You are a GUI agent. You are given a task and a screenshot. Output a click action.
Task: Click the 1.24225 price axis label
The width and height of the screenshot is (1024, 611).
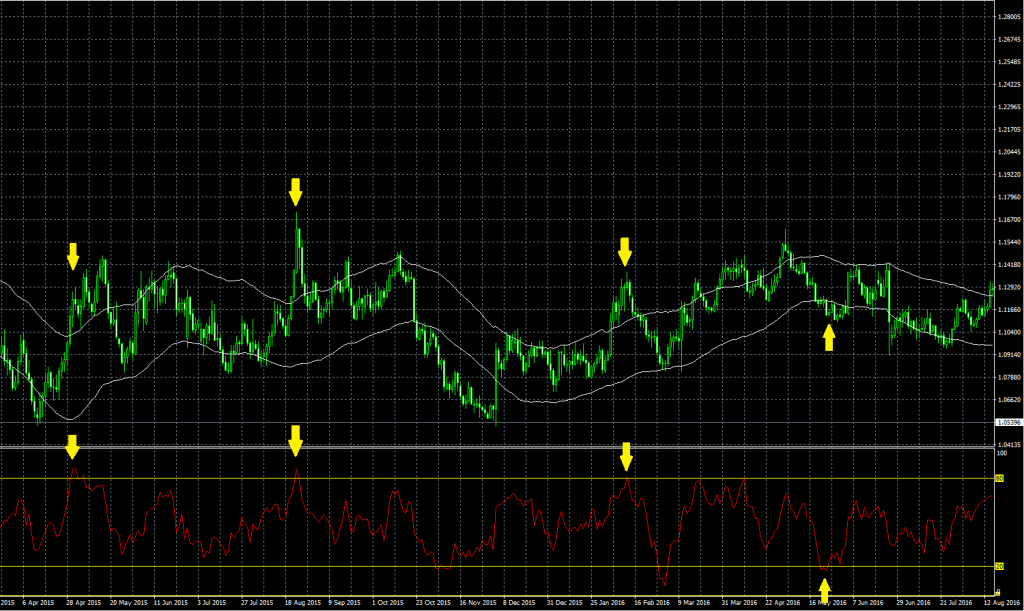point(1010,85)
